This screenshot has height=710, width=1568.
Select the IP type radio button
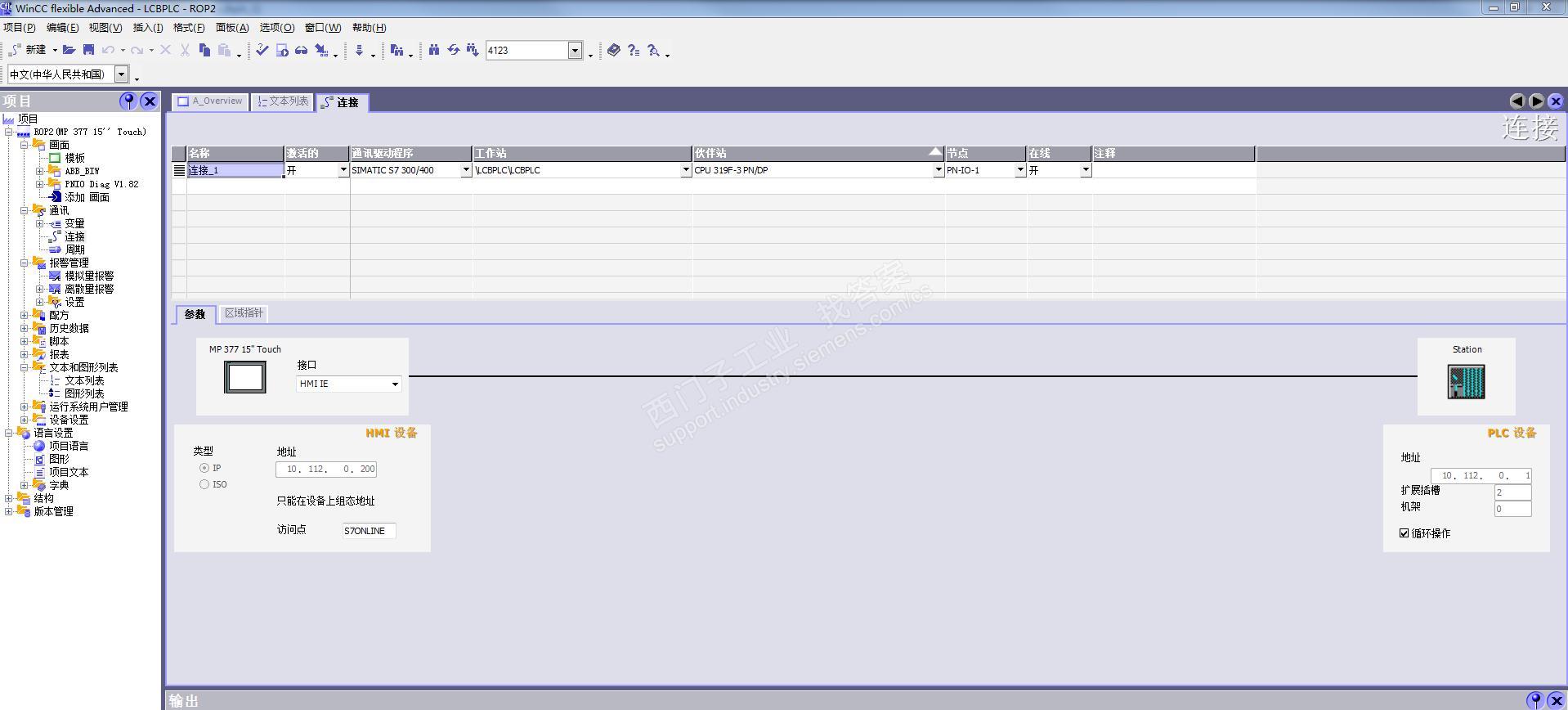pos(204,468)
